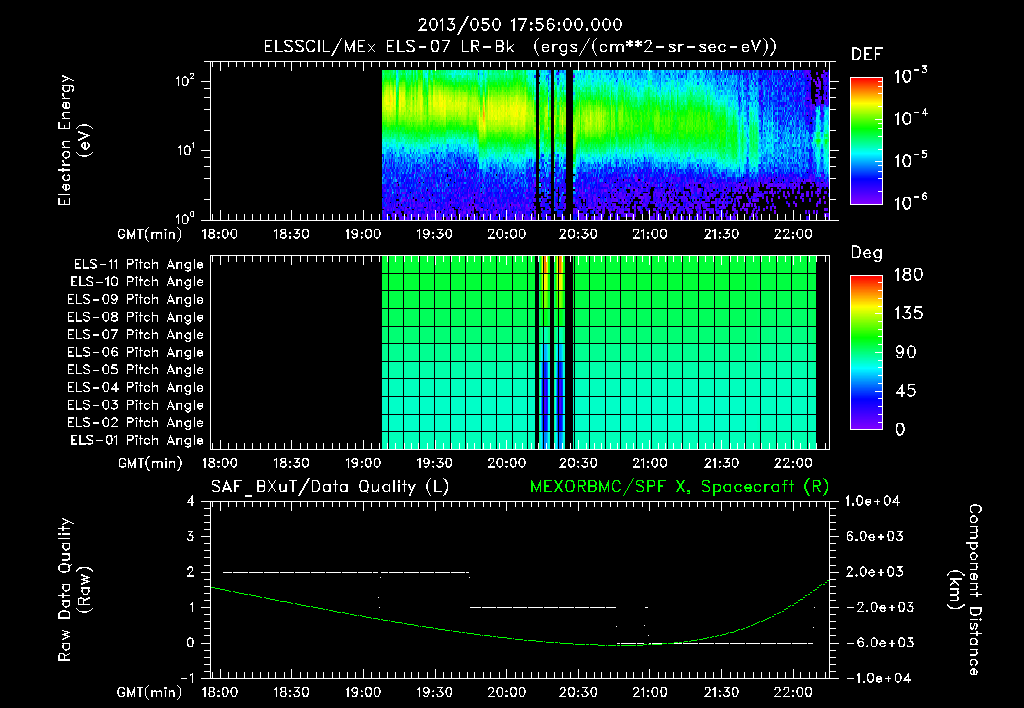The width and height of the screenshot is (1024, 708).
Task: Click 10^-6 on the DEF scale
Action: pyautogui.click(x=911, y=202)
